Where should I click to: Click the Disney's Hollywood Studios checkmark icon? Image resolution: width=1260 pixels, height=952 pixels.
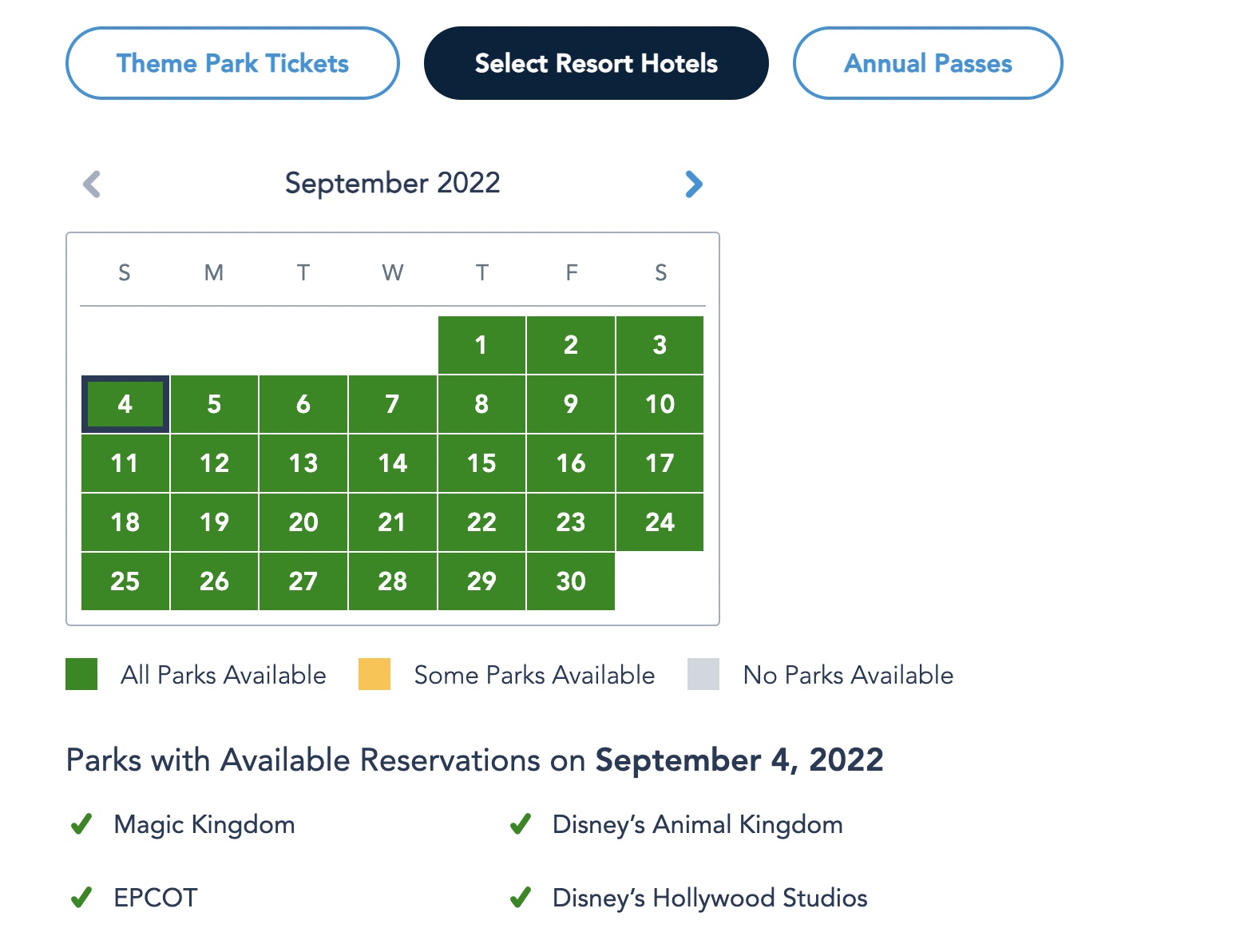point(521,898)
